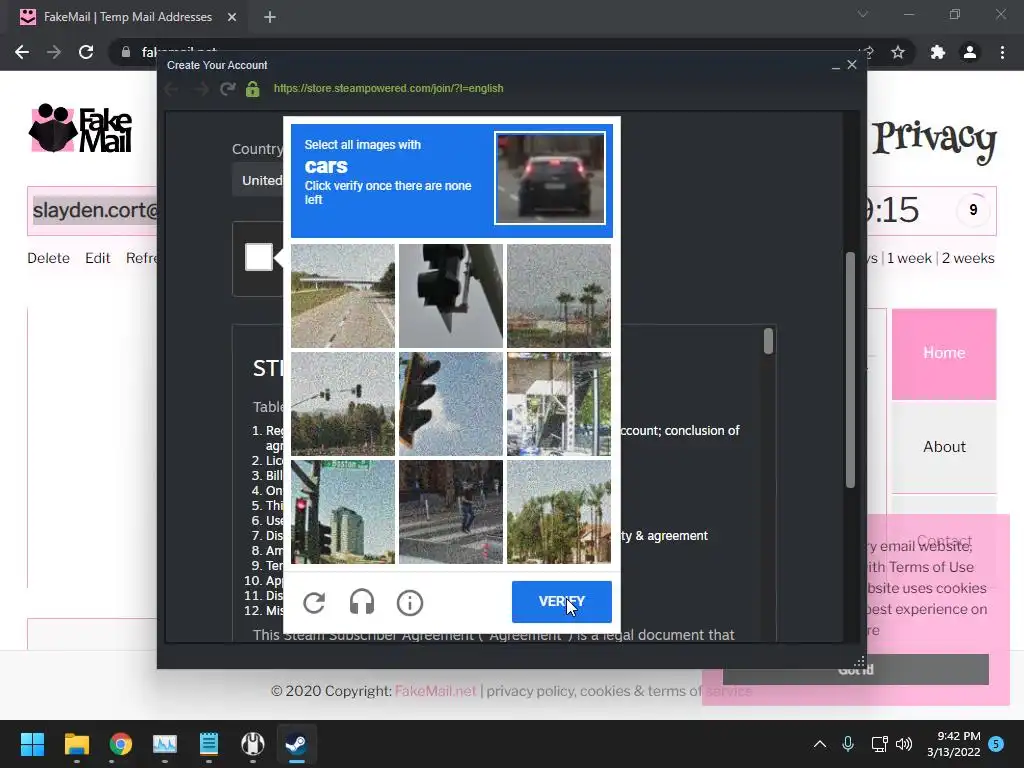Open the Chrome profile icon
Screen dimensions: 1024x768
(970, 52)
